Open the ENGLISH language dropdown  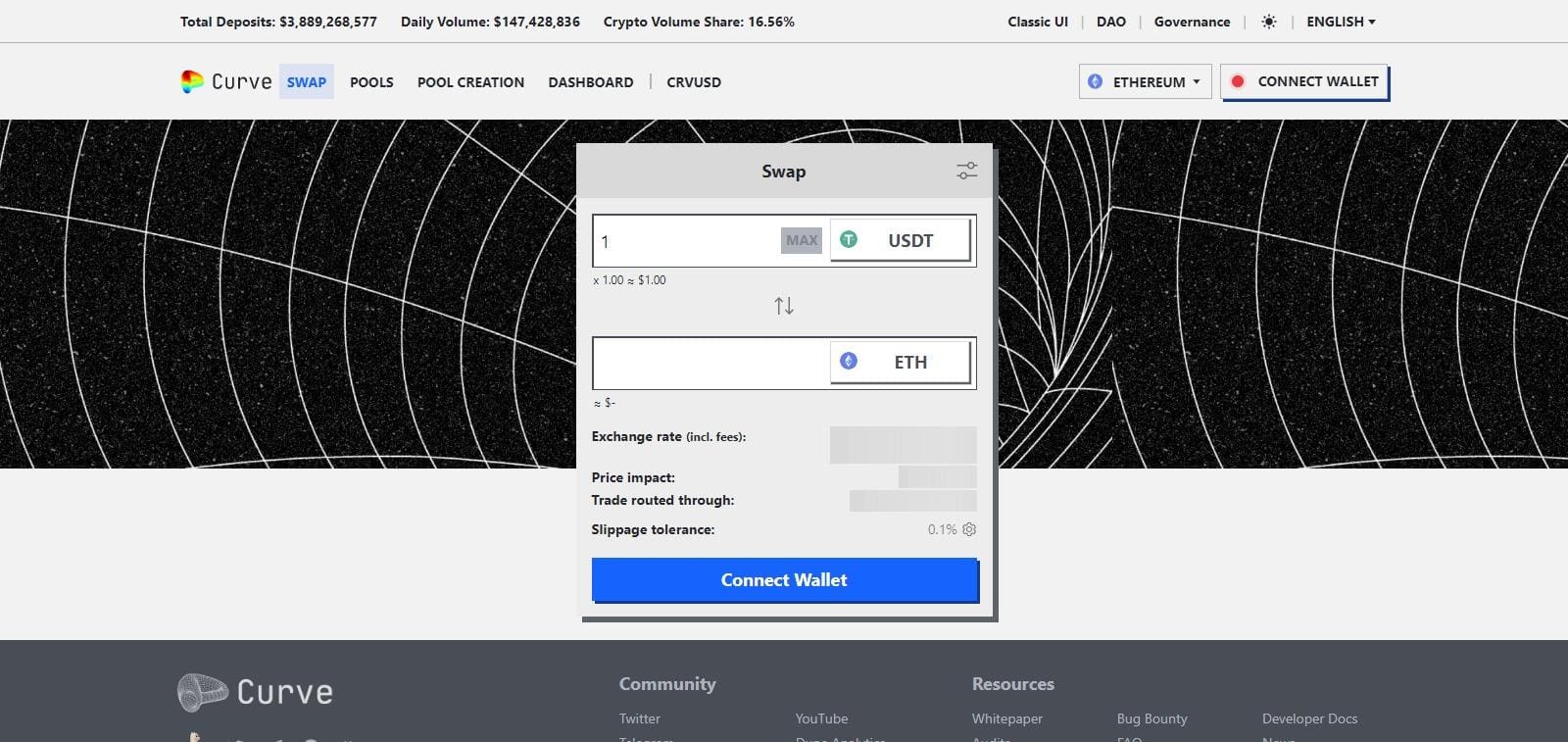1341,22
